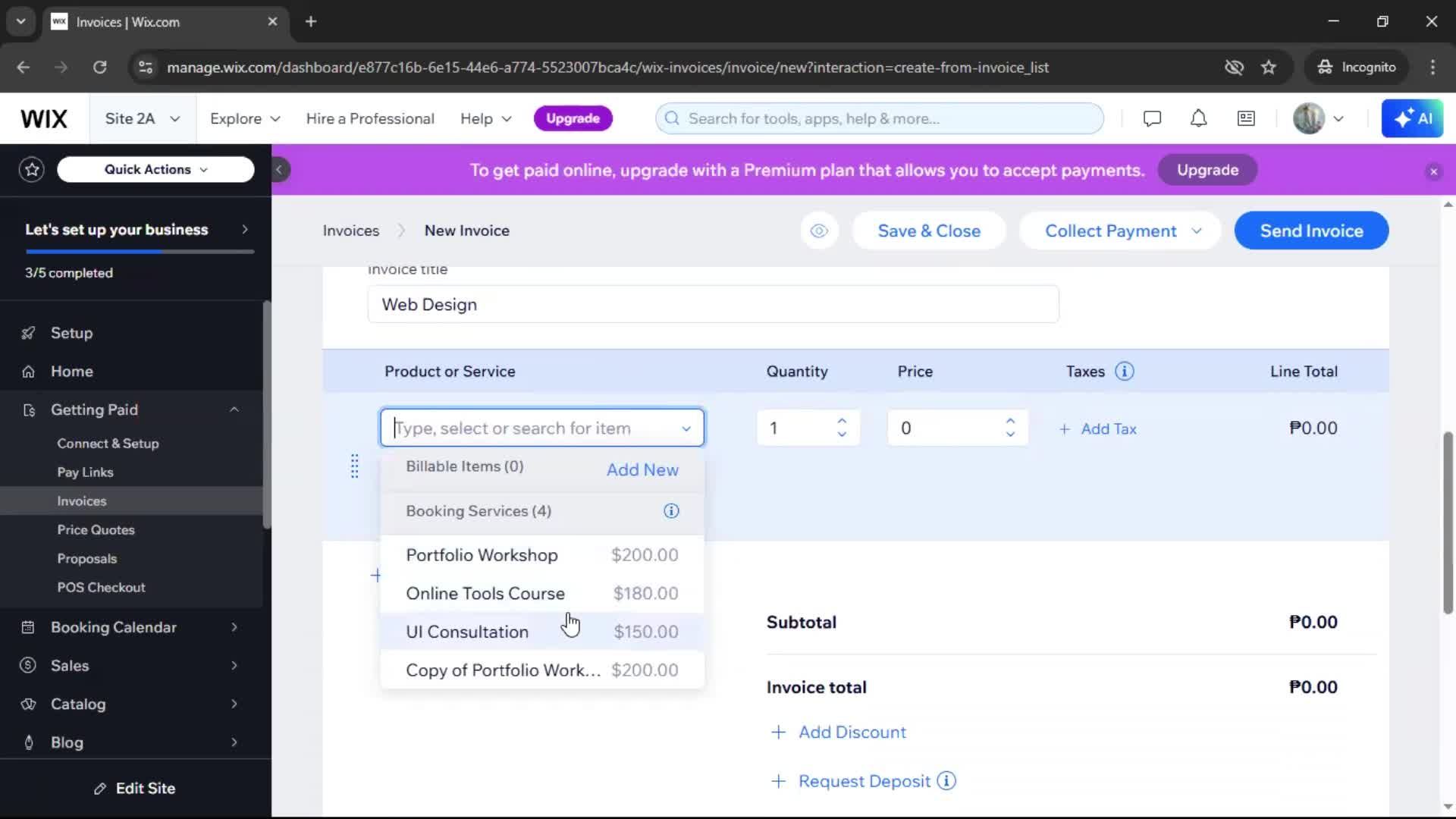Expand the Help menu
The width and height of the screenshot is (1456, 819).
[485, 119]
